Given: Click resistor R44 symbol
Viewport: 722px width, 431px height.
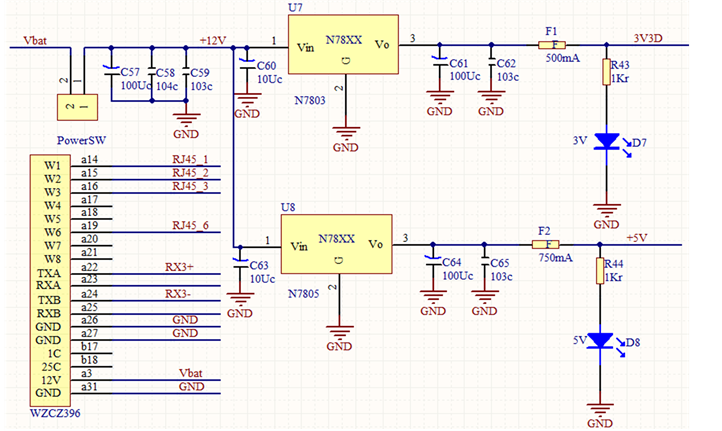Looking at the screenshot, I should [x=599, y=271].
